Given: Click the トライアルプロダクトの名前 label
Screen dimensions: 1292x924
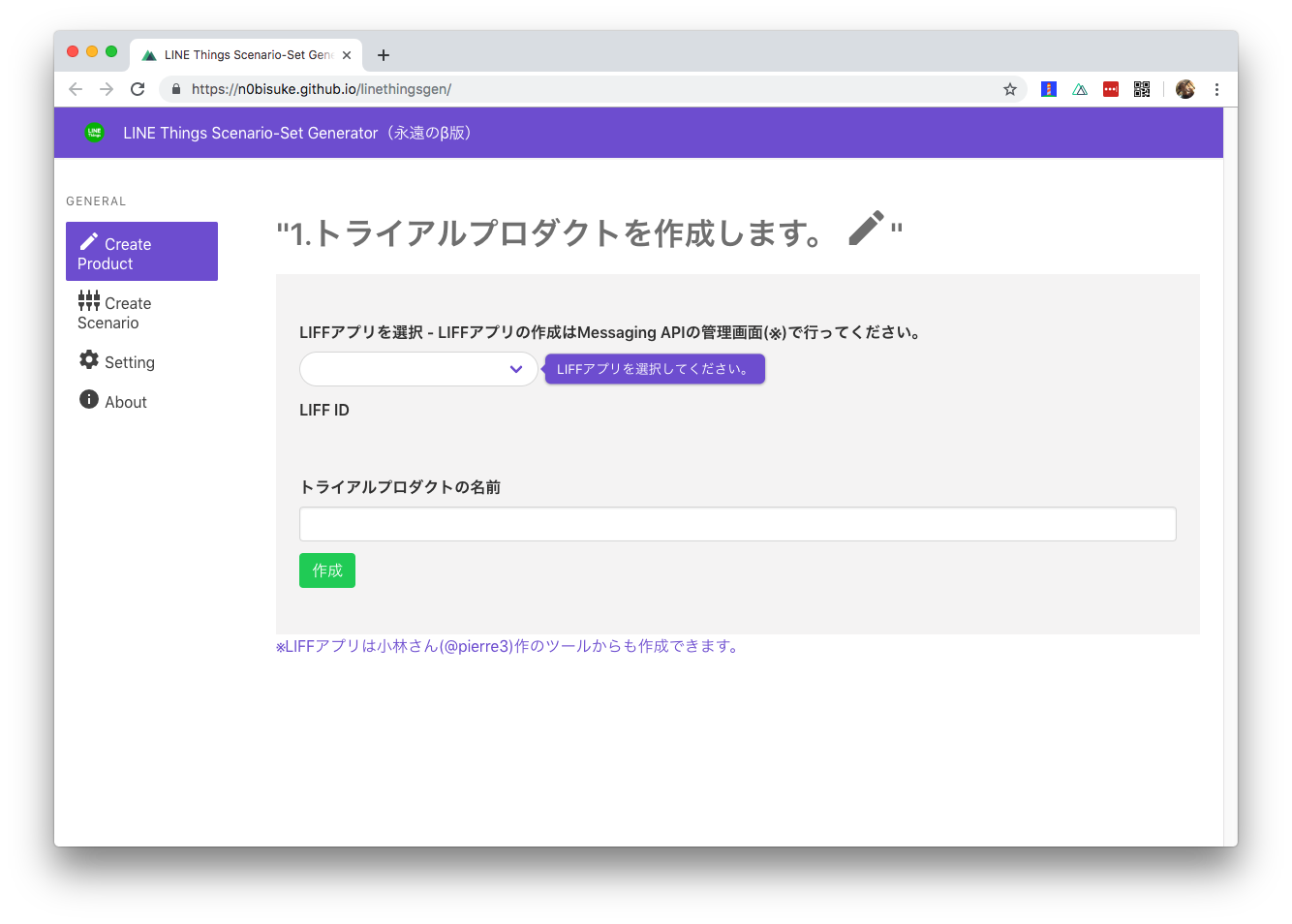Looking at the screenshot, I should click(x=400, y=487).
